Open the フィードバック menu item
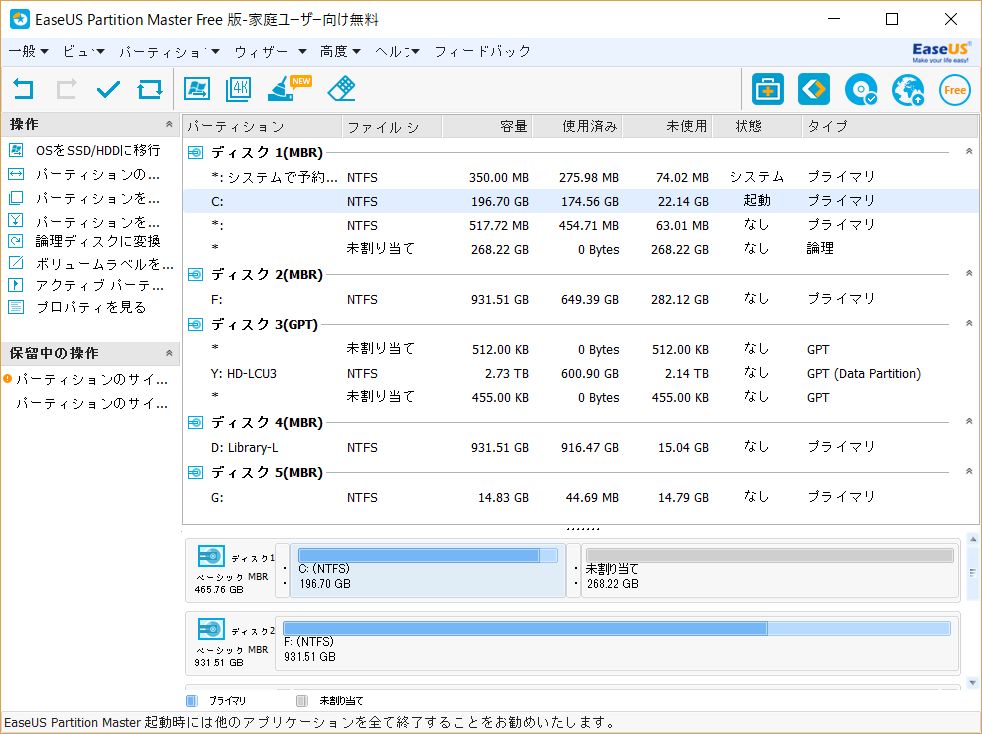Screen dimensions: 982x734 482,51
